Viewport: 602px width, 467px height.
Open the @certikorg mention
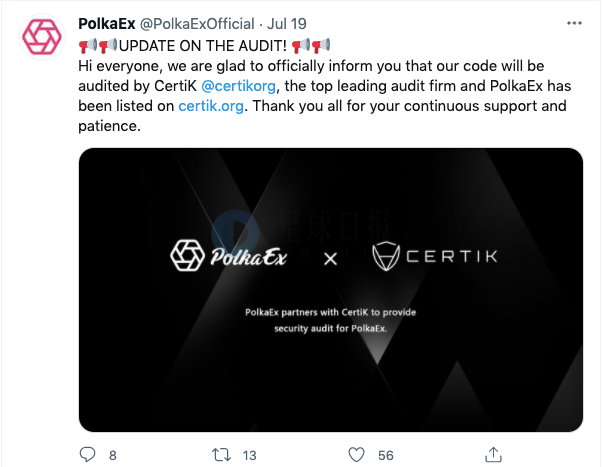[238, 86]
